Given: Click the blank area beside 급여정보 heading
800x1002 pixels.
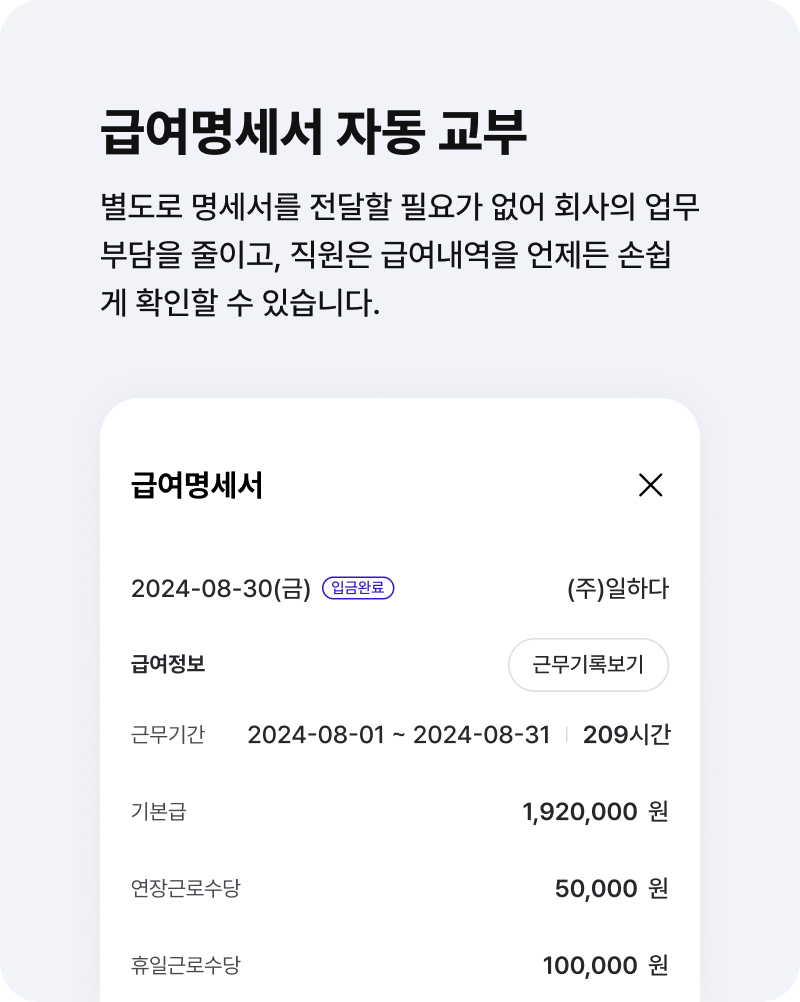Looking at the screenshot, I should point(357,665).
